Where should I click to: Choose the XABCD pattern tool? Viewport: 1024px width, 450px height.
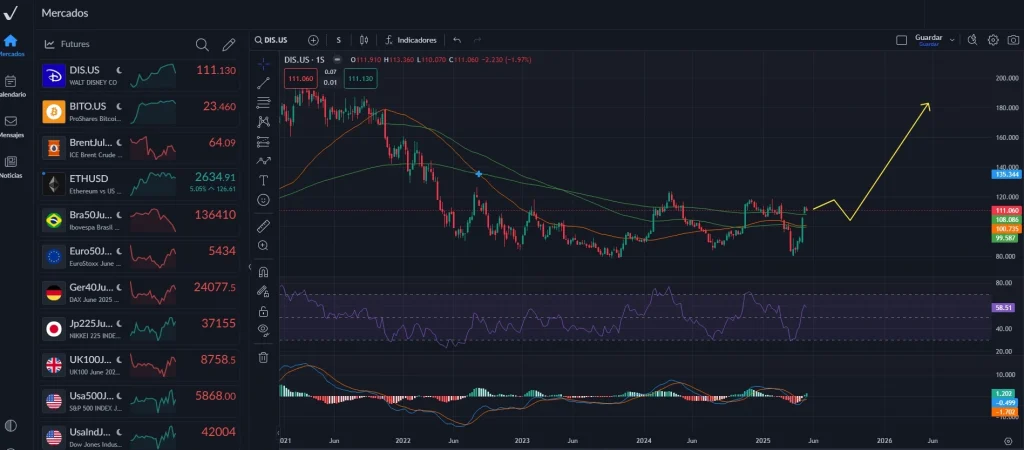click(263, 121)
